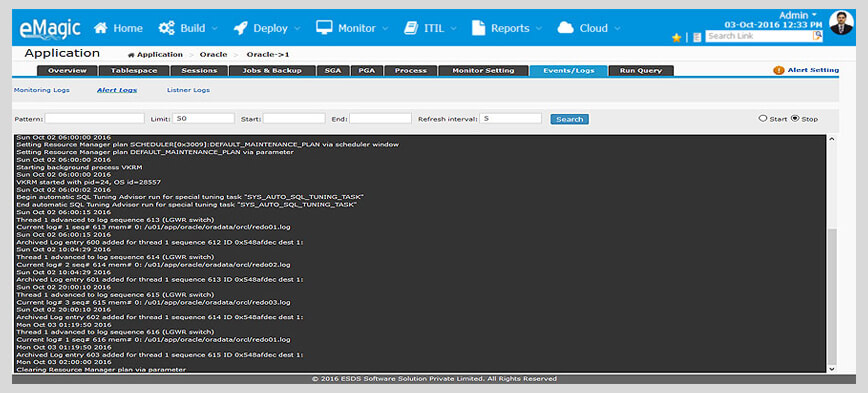Click the Refresh interval field
This screenshot has width=868, height=393.
pos(510,118)
